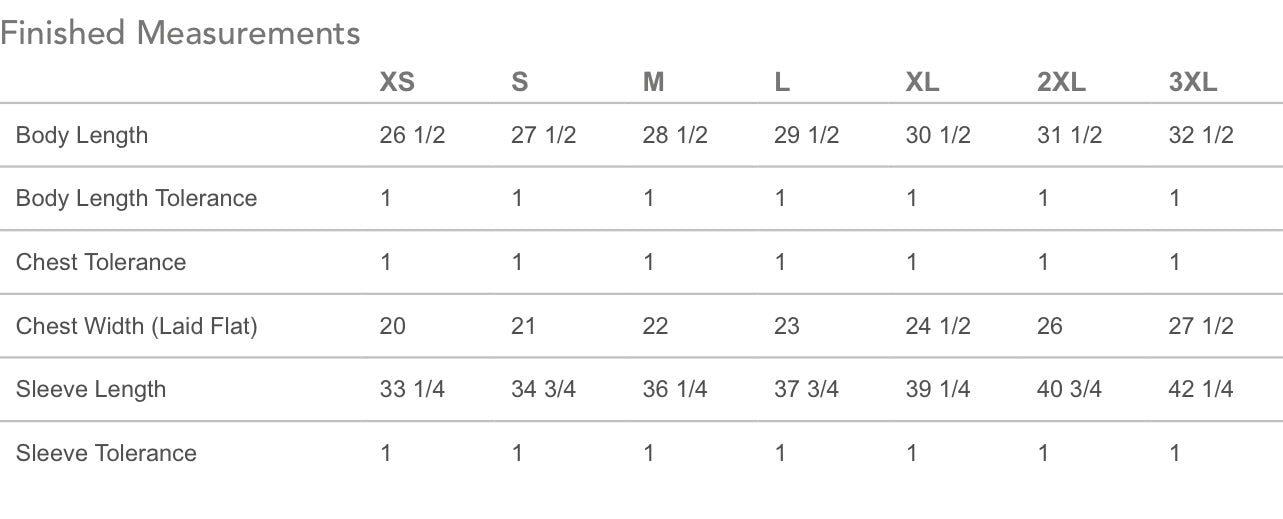Click the 32 1/2 body length value

[1201, 135]
